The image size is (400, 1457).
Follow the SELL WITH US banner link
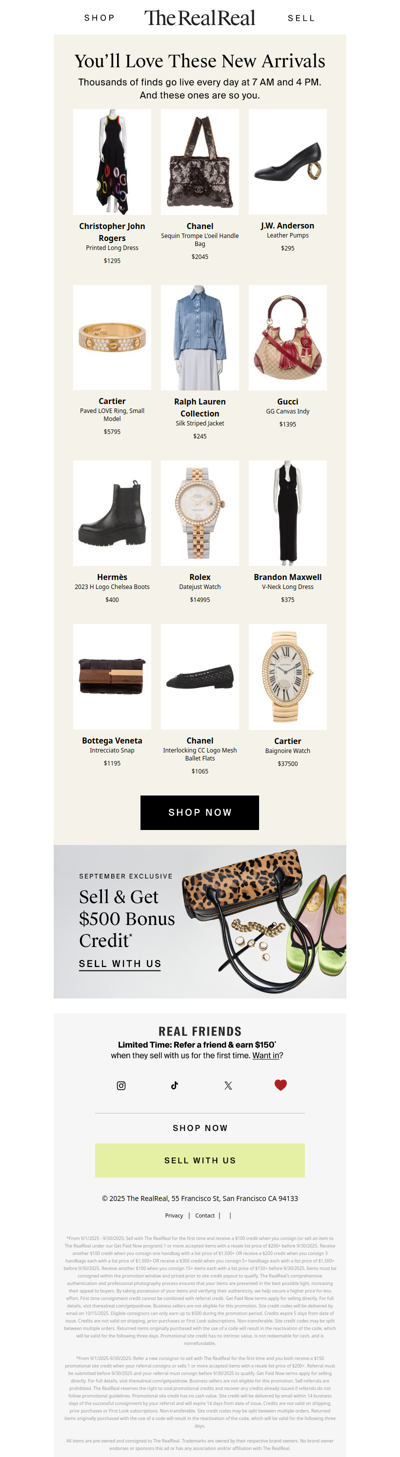[120, 964]
